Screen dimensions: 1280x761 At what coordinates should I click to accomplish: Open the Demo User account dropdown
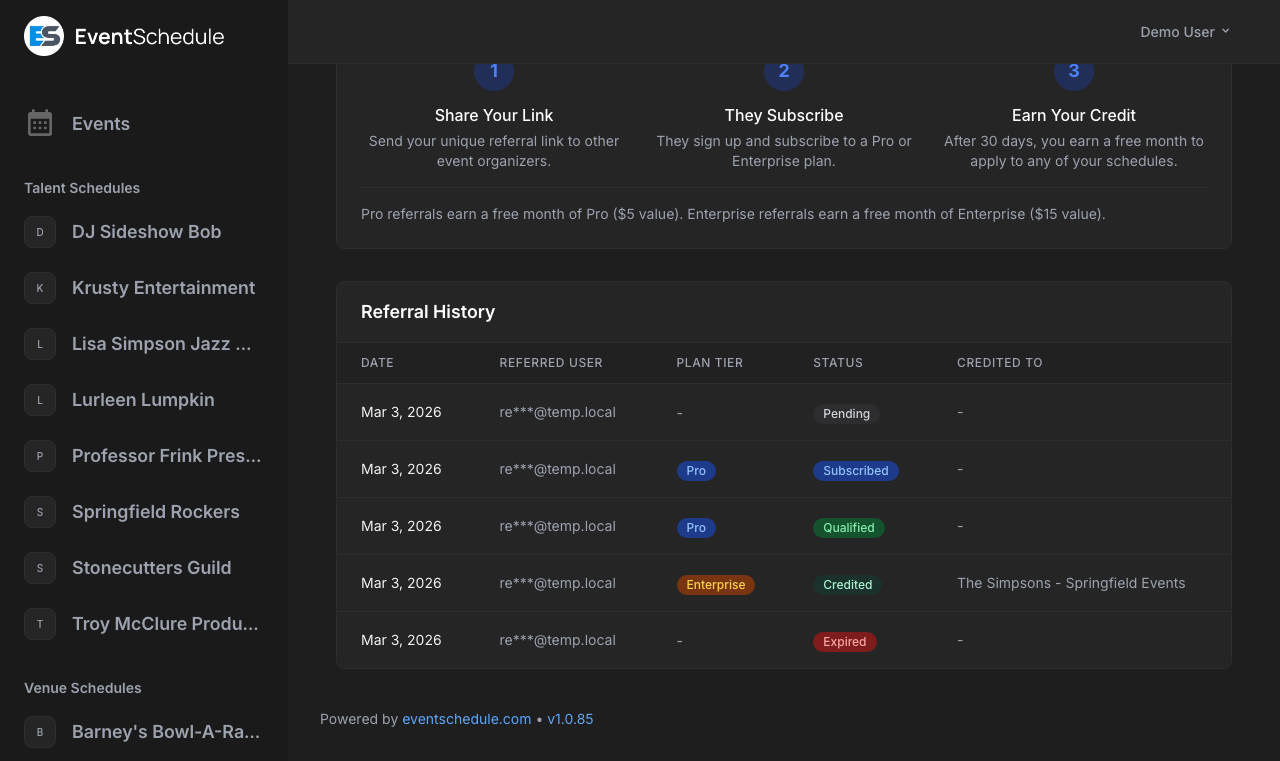[1185, 31]
